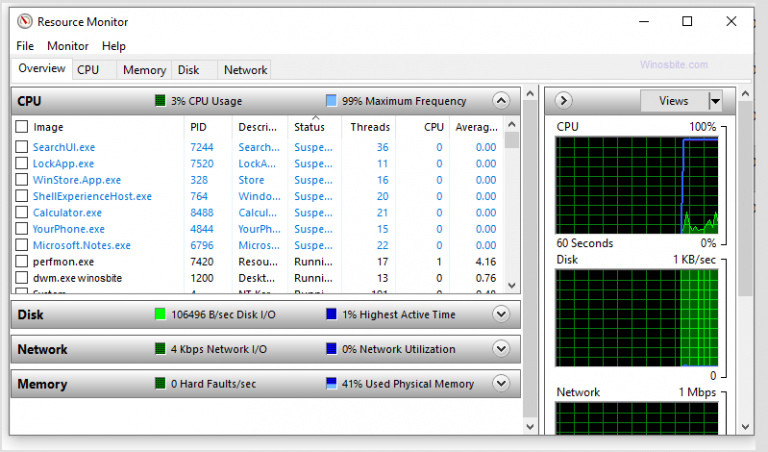Click the CPU usage graph

(x=637, y=185)
